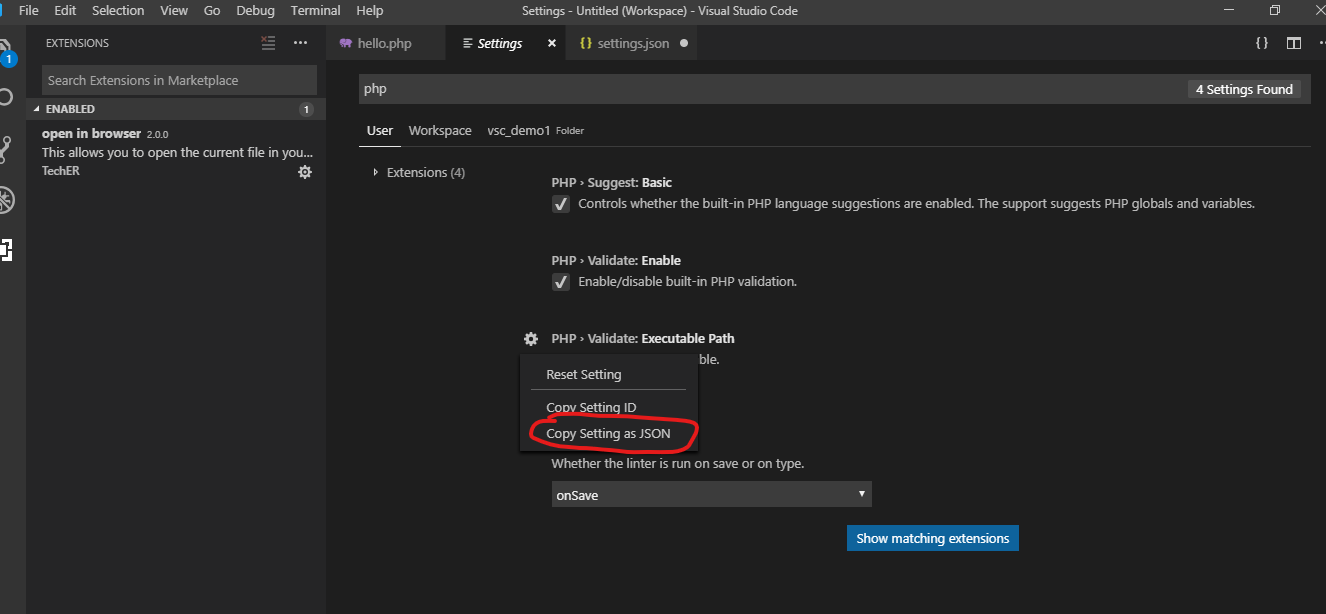
Task: Click the EXTENSIONS panel header title
Action: [77, 43]
